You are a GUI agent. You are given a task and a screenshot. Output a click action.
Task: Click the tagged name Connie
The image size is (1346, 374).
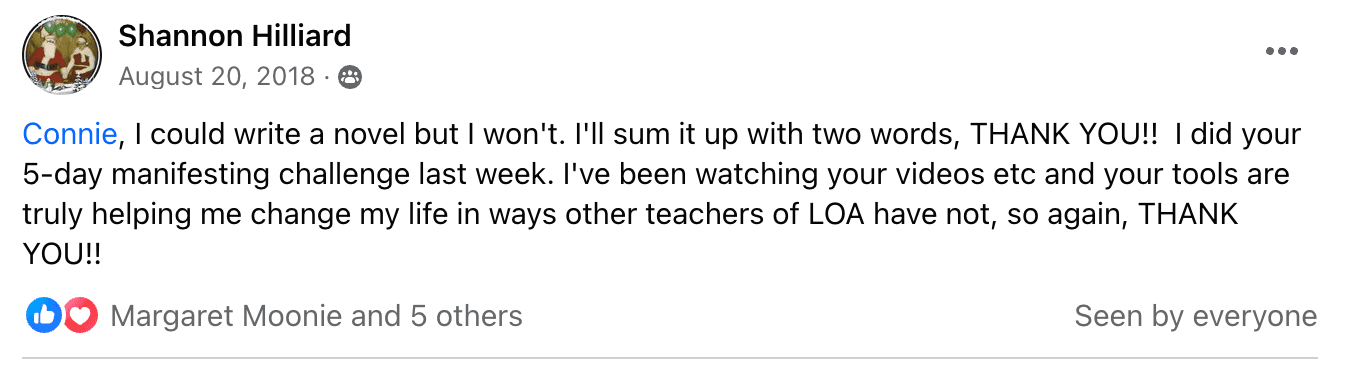70,134
